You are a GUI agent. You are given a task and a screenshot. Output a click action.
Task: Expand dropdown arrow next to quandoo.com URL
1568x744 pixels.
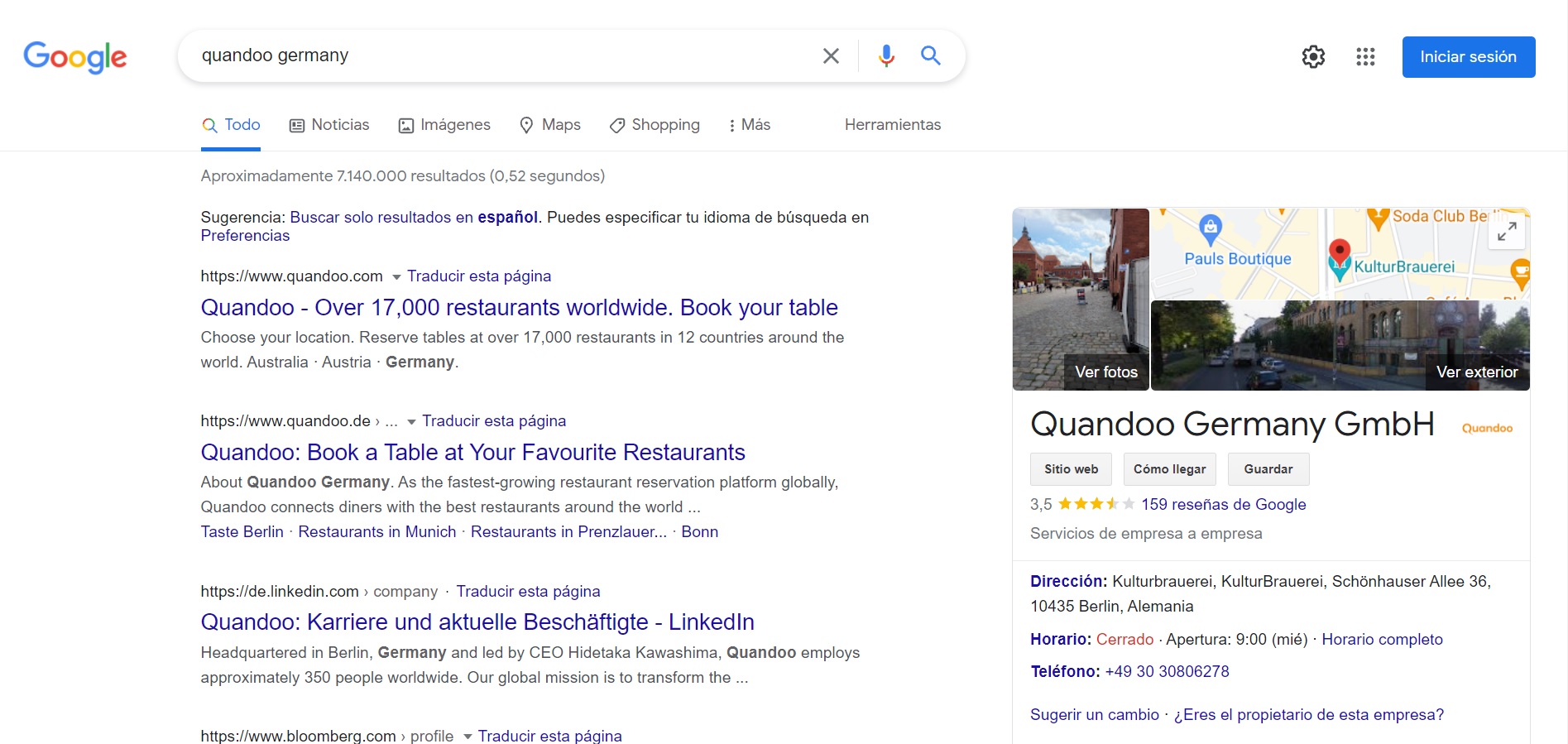[x=396, y=277]
